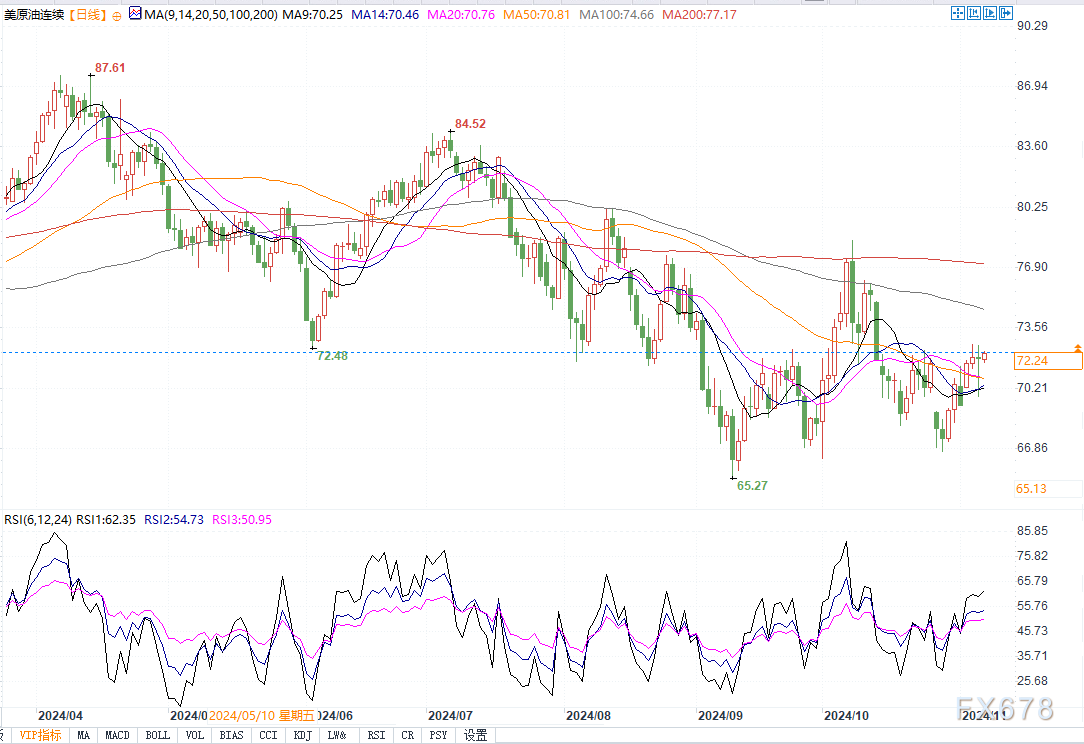Click the 2024/09 time axis label
The image size is (1084, 744).
coord(720,716)
